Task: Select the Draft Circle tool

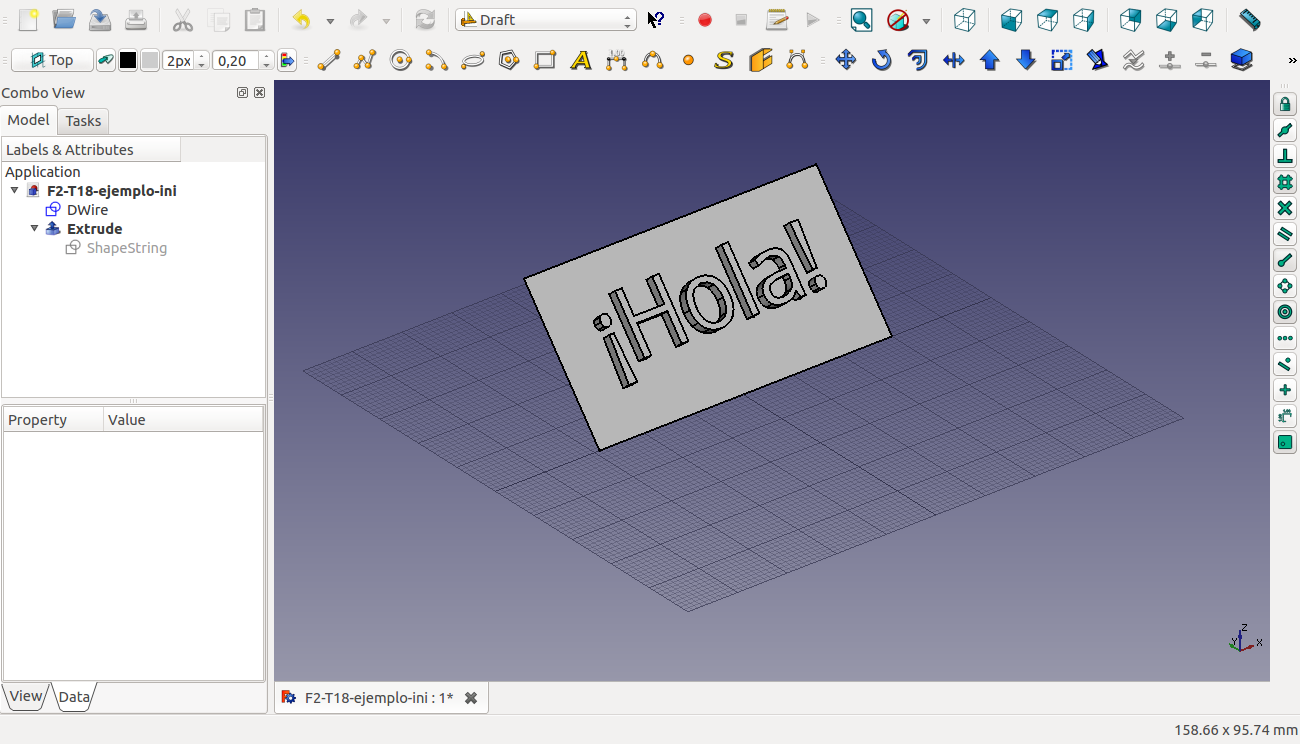Action: pyautogui.click(x=401, y=61)
